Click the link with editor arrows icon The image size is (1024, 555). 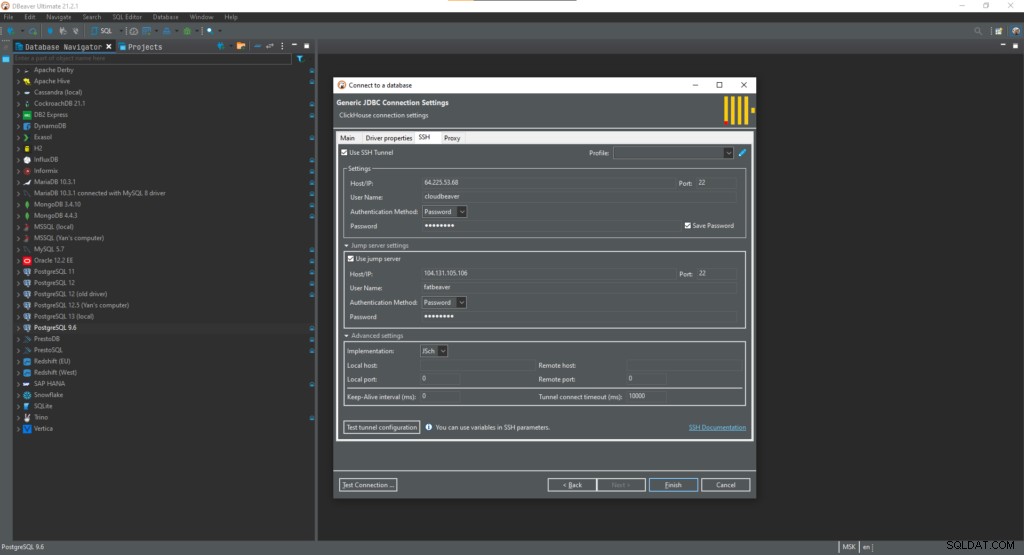coord(269,46)
